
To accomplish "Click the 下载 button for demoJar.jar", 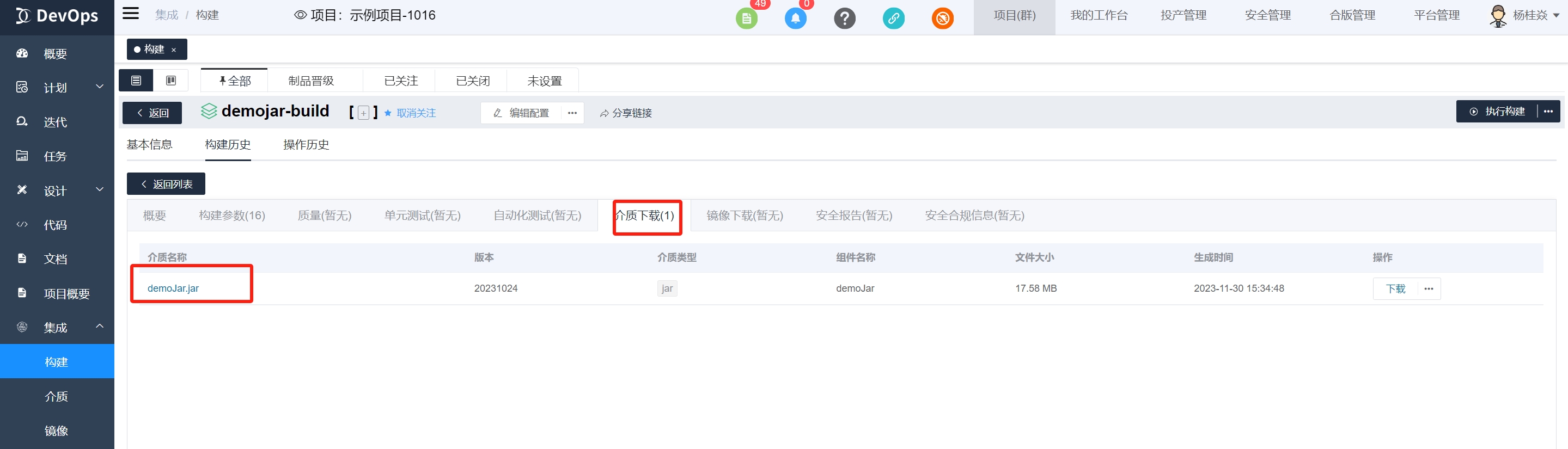I will click(x=1395, y=288).
